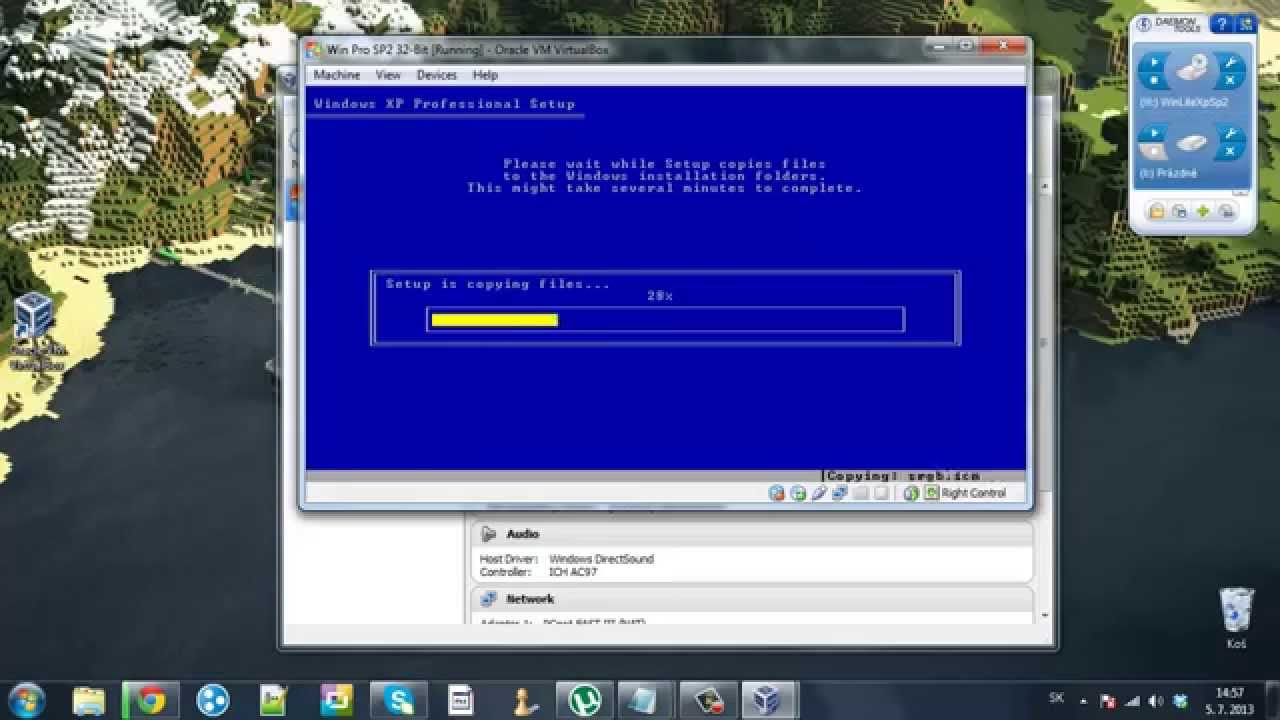Click play button for WinLiteXpSp2 drive

pos(1154,62)
